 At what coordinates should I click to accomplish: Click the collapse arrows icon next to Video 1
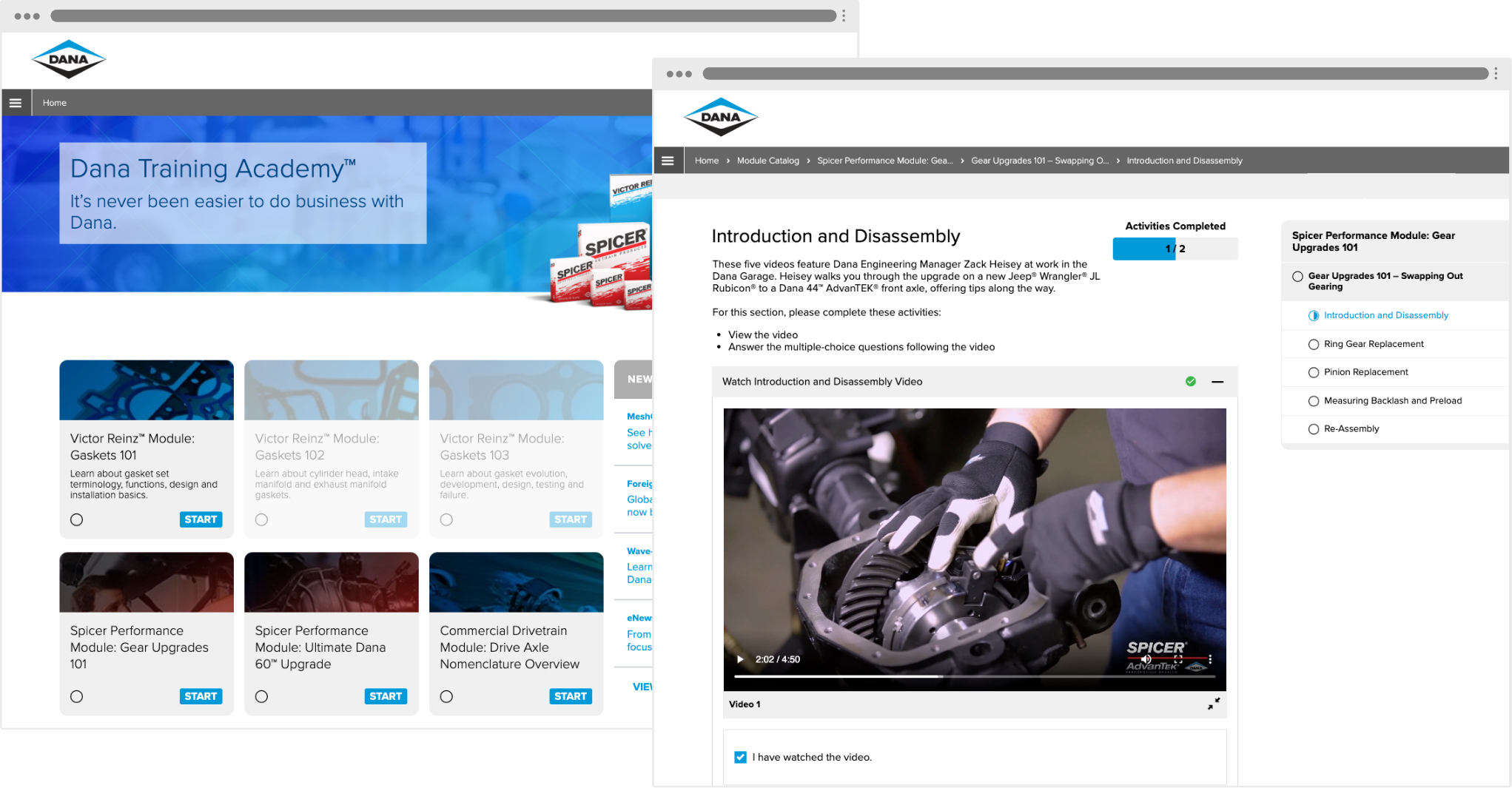[x=1214, y=704]
